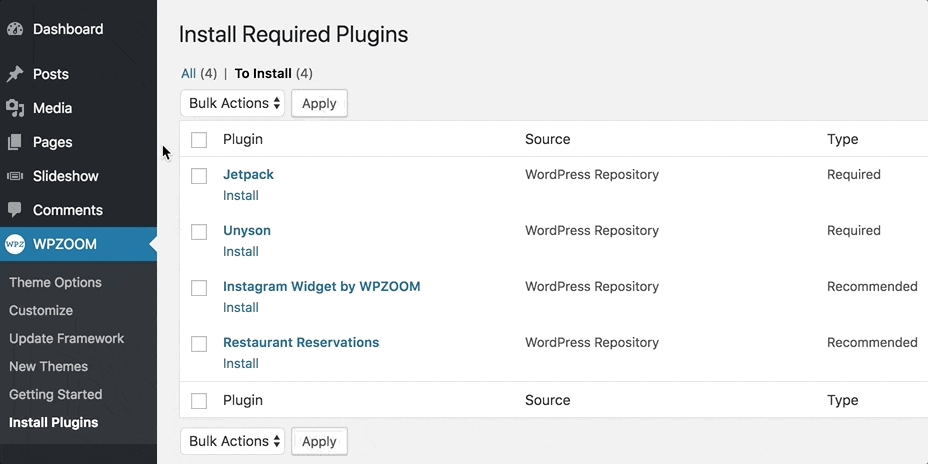Screen dimensions: 928x464
Task: Click Install under Instagram Widget by WPZOOM
Action: [x=240, y=308]
